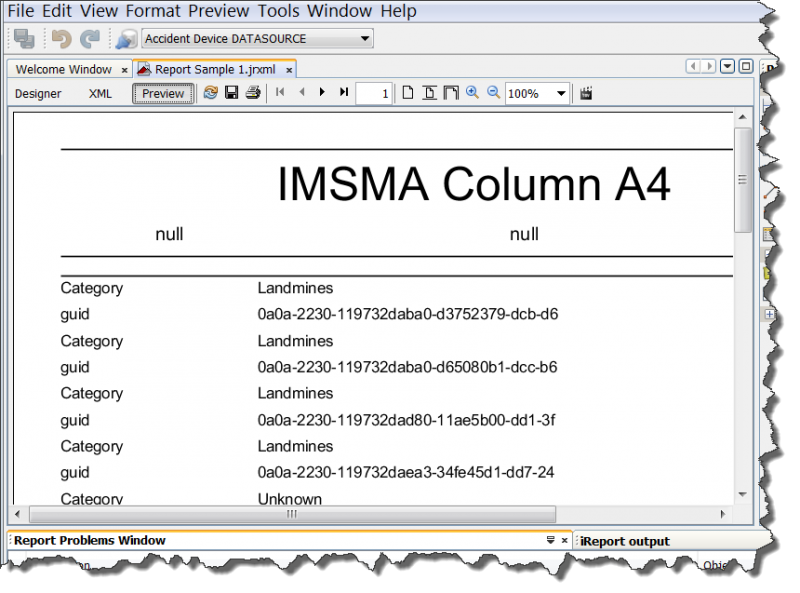
Task: Switch to XML view
Action: click(x=100, y=94)
